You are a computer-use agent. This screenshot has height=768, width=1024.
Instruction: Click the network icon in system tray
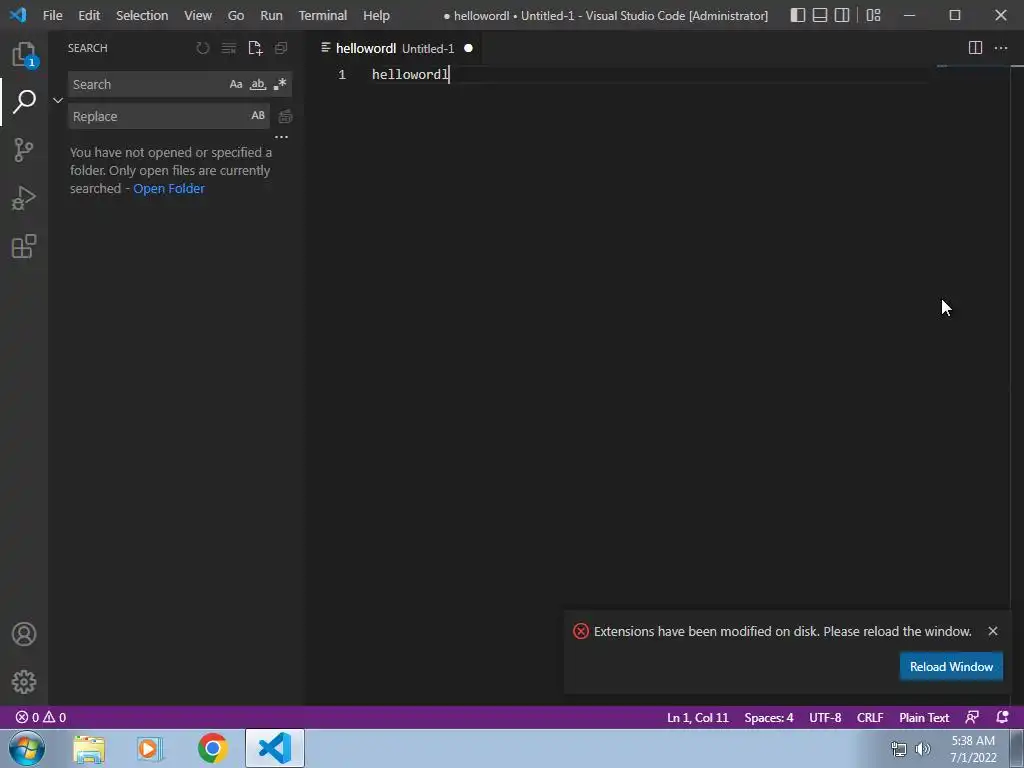click(899, 749)
